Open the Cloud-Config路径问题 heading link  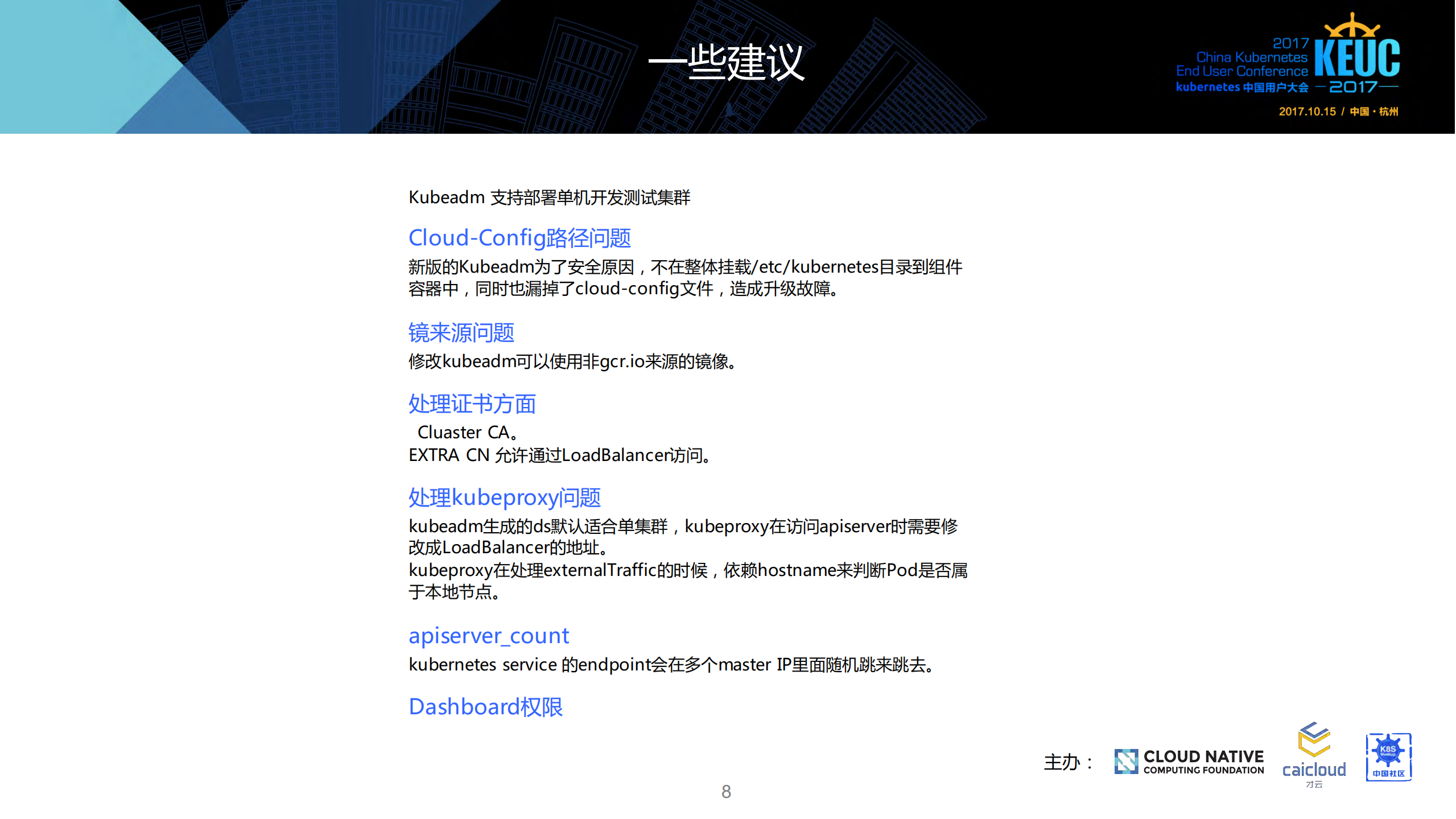pyautogui.click(x=519, y=238)
